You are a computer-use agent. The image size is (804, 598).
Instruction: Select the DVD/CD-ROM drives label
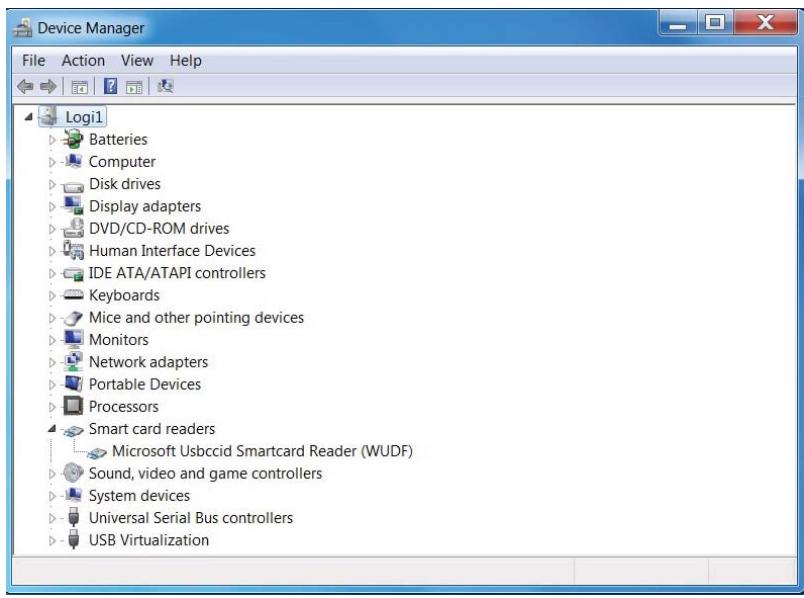coord(159,228)
